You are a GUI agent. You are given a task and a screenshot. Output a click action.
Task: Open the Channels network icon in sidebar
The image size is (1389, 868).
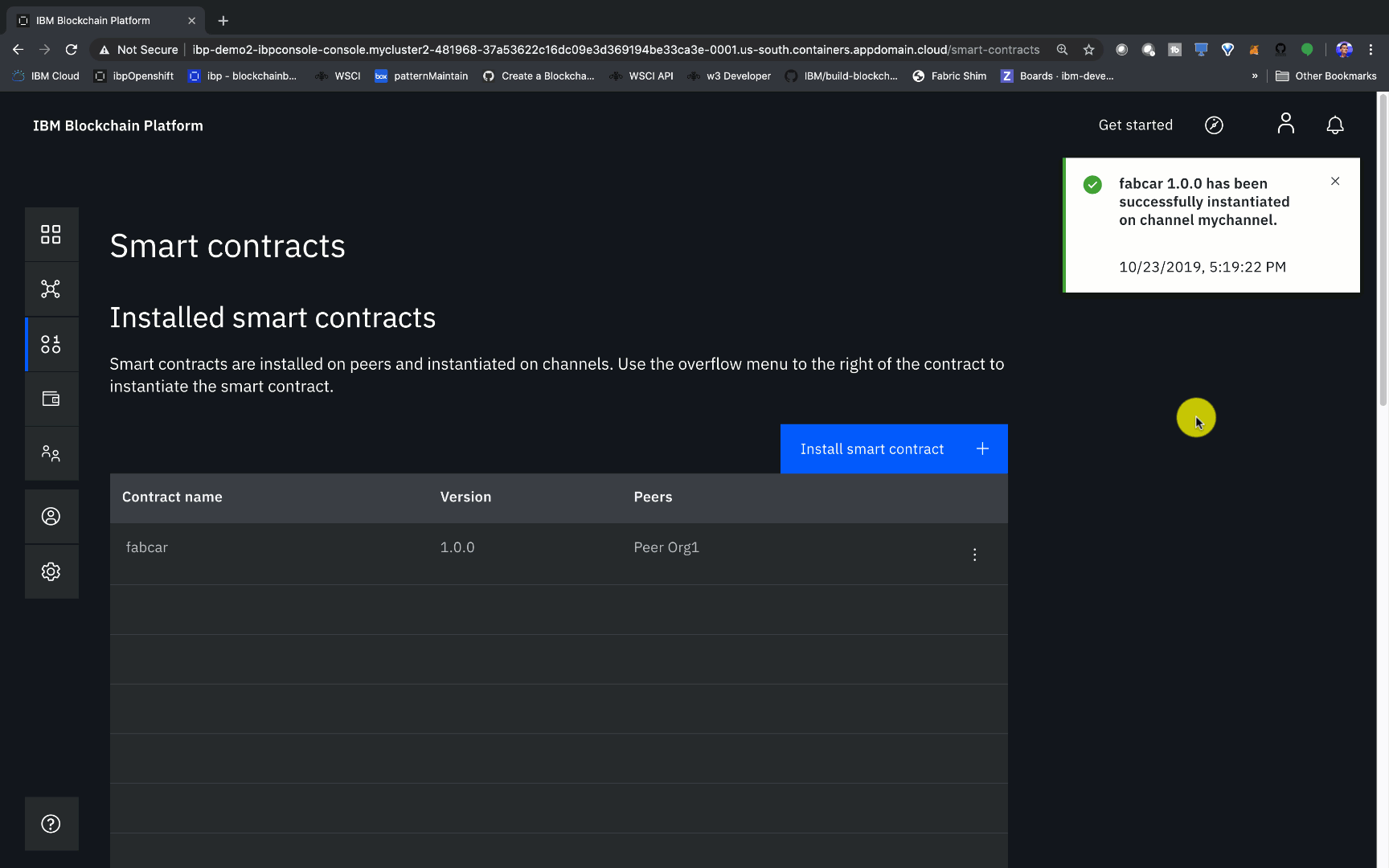tap(51, 289)
